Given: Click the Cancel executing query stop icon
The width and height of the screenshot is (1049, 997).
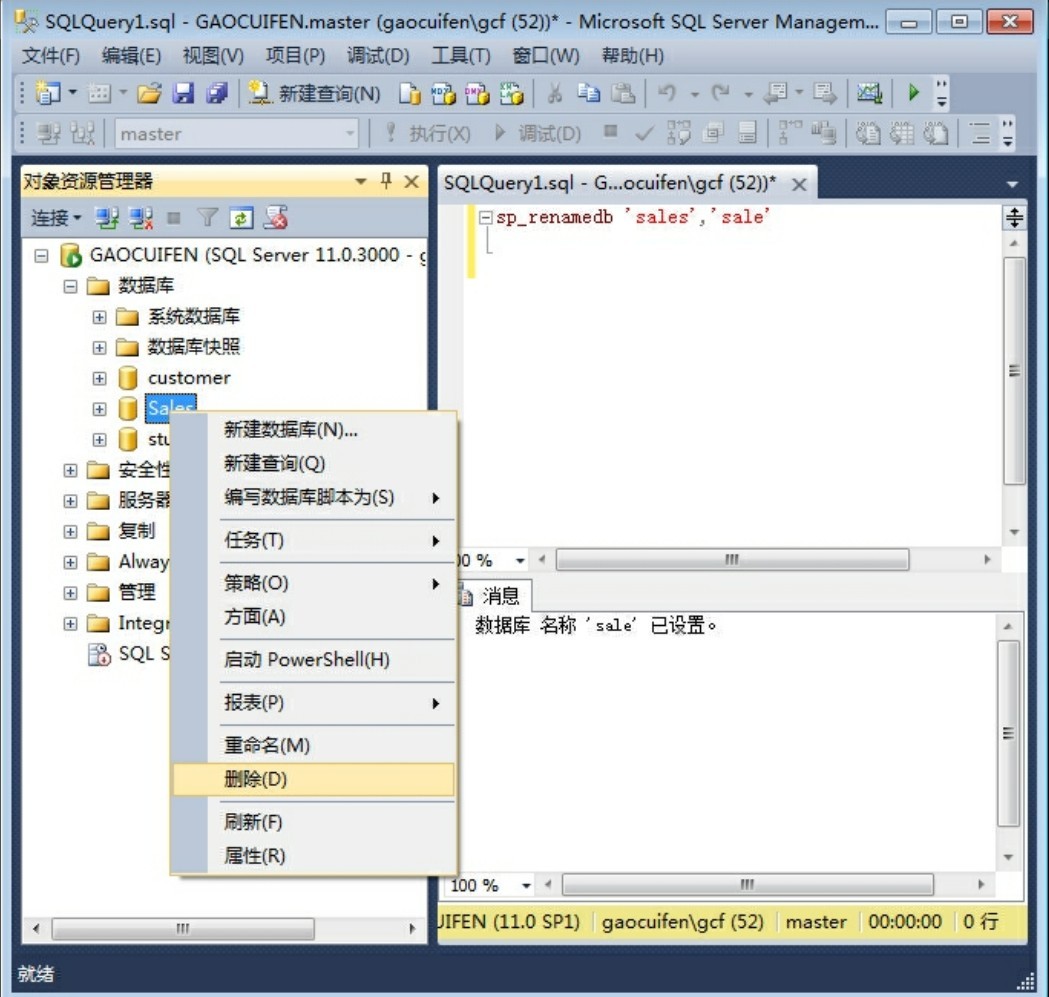Looking at the screenshot, I should (609, 131).
